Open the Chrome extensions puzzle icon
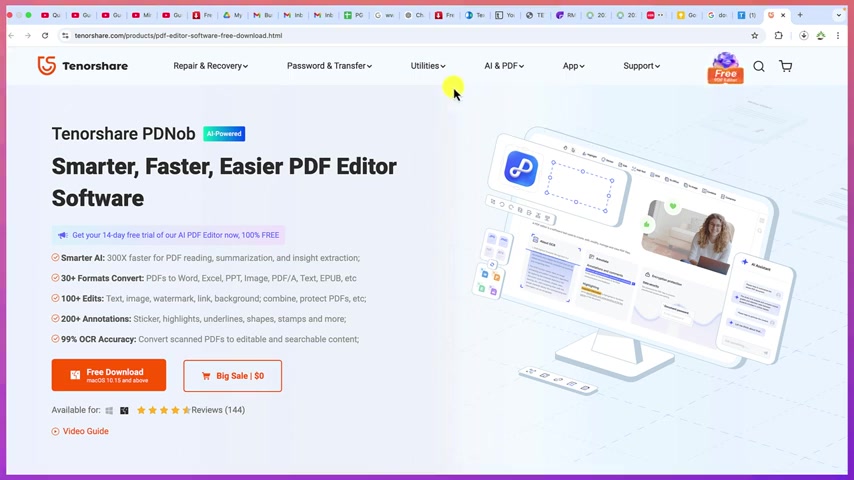 778,35
